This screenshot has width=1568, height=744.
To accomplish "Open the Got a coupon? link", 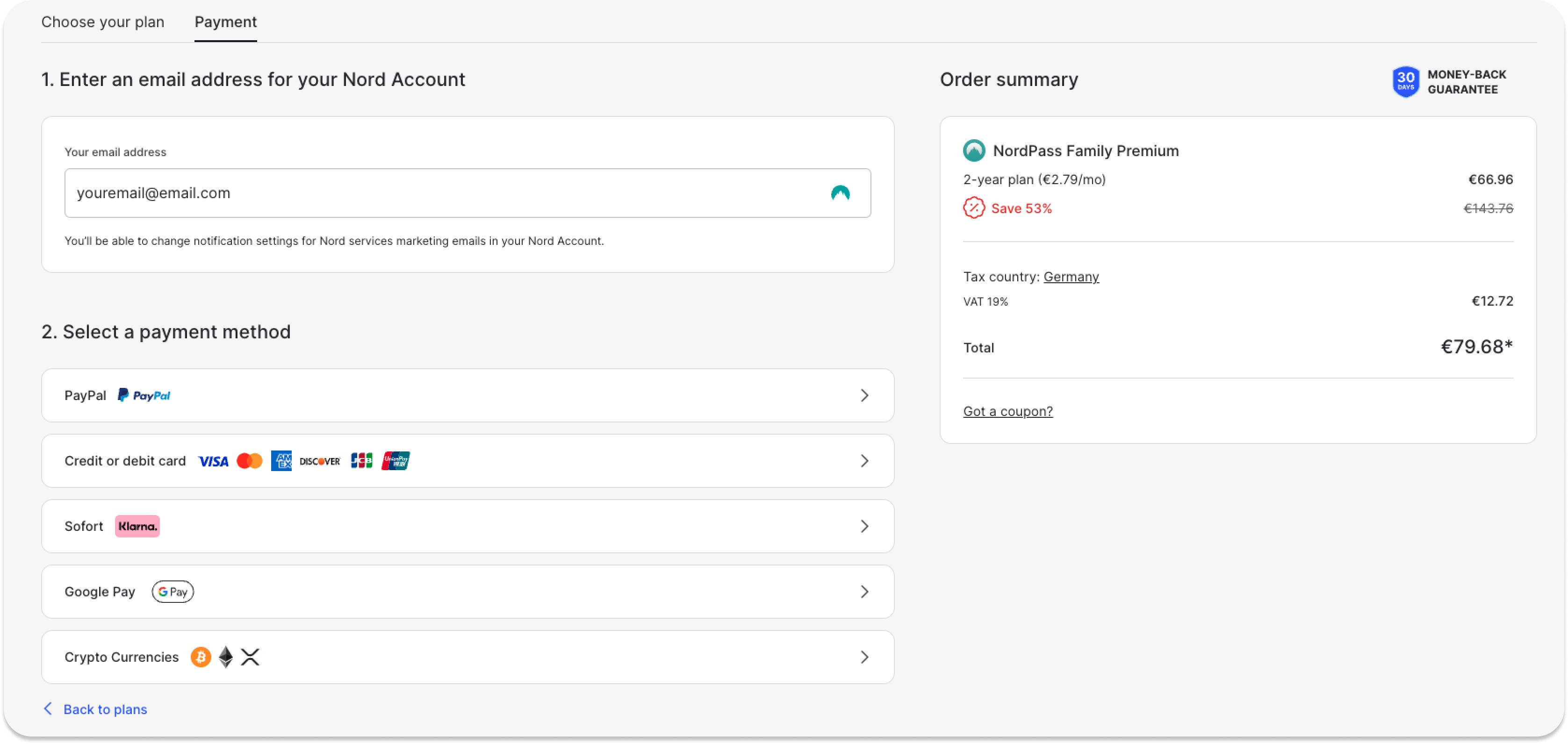I will pos(1007,411).
